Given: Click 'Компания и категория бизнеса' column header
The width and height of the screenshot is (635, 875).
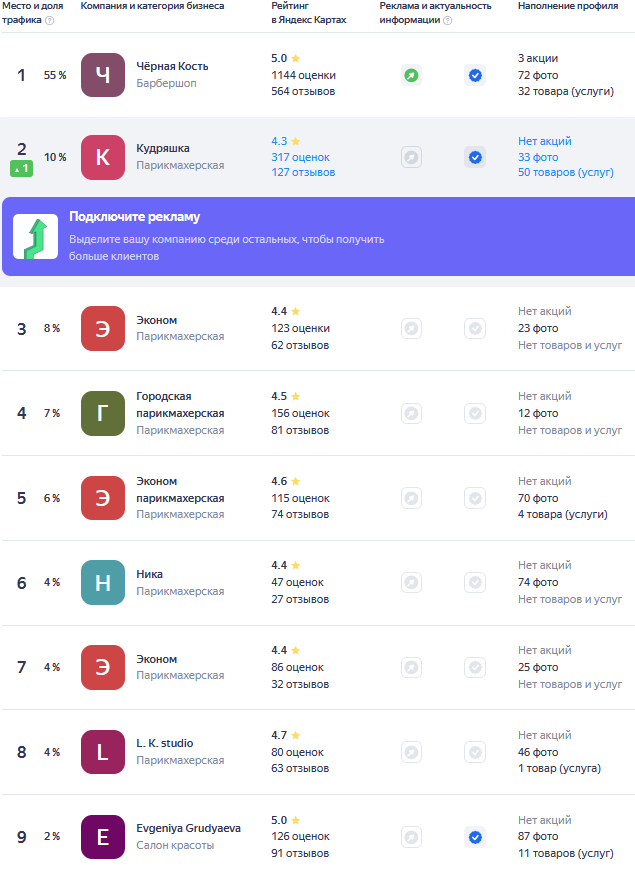Looking at the screenshot, I should 152,6.
